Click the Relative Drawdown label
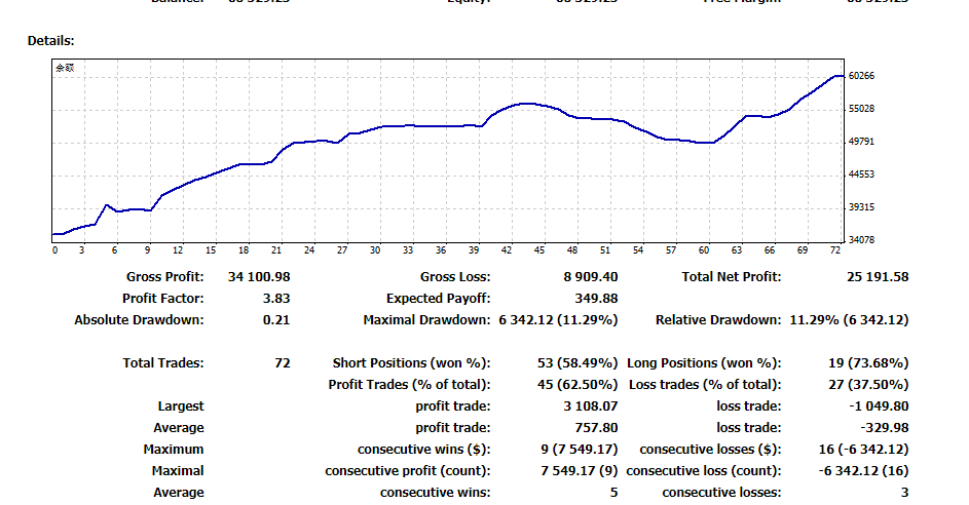Viewport: 969px width, 505px height. click(x=717, y=320)
